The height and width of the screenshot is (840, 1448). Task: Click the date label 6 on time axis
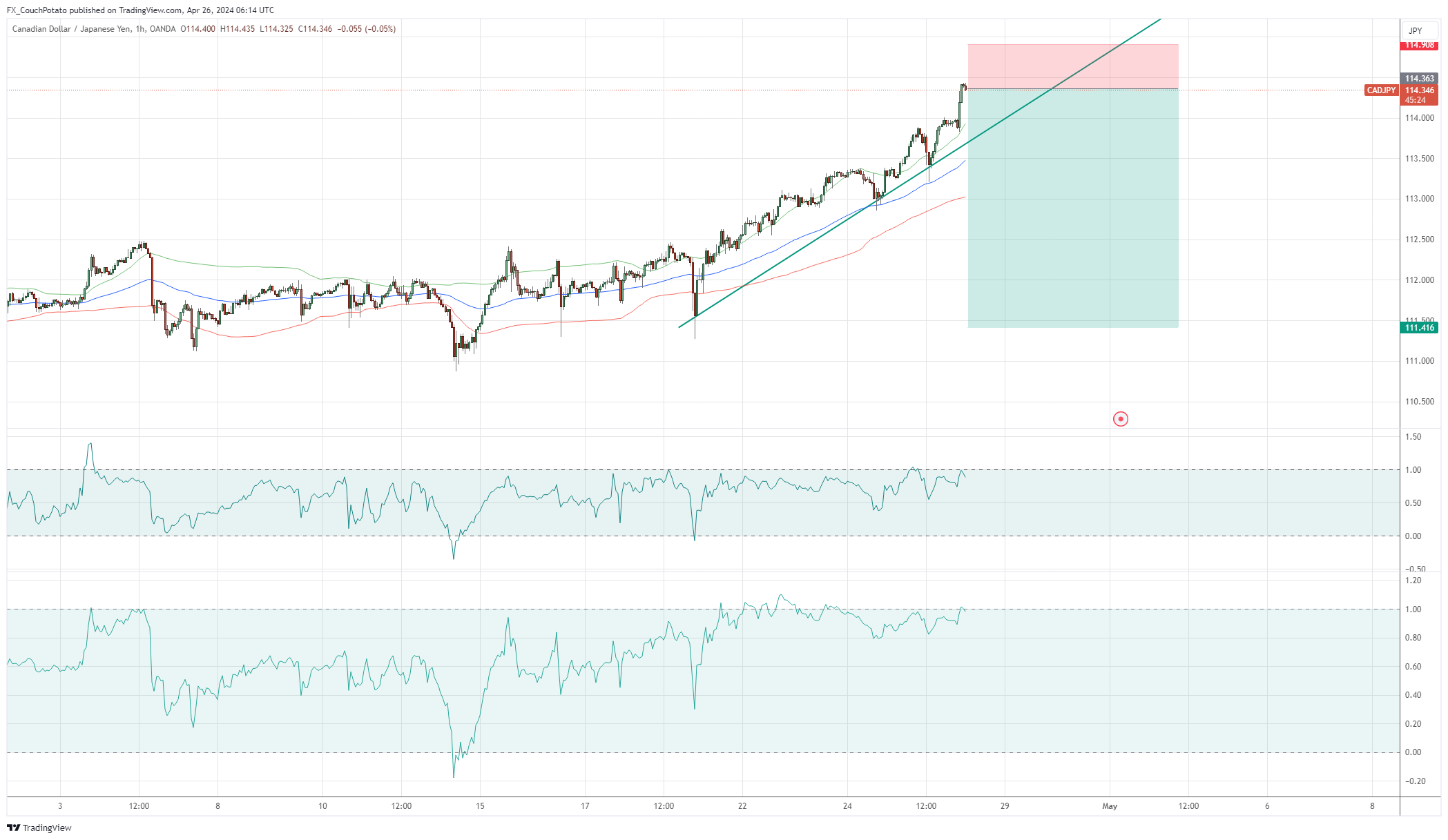(1267, 806)
